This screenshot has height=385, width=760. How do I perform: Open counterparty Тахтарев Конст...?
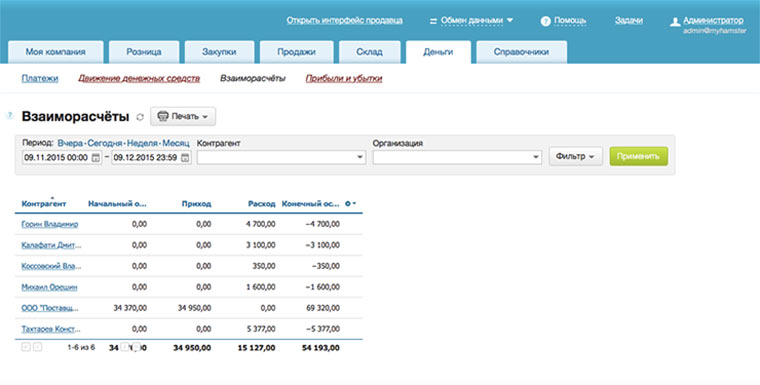coord(51,329)
